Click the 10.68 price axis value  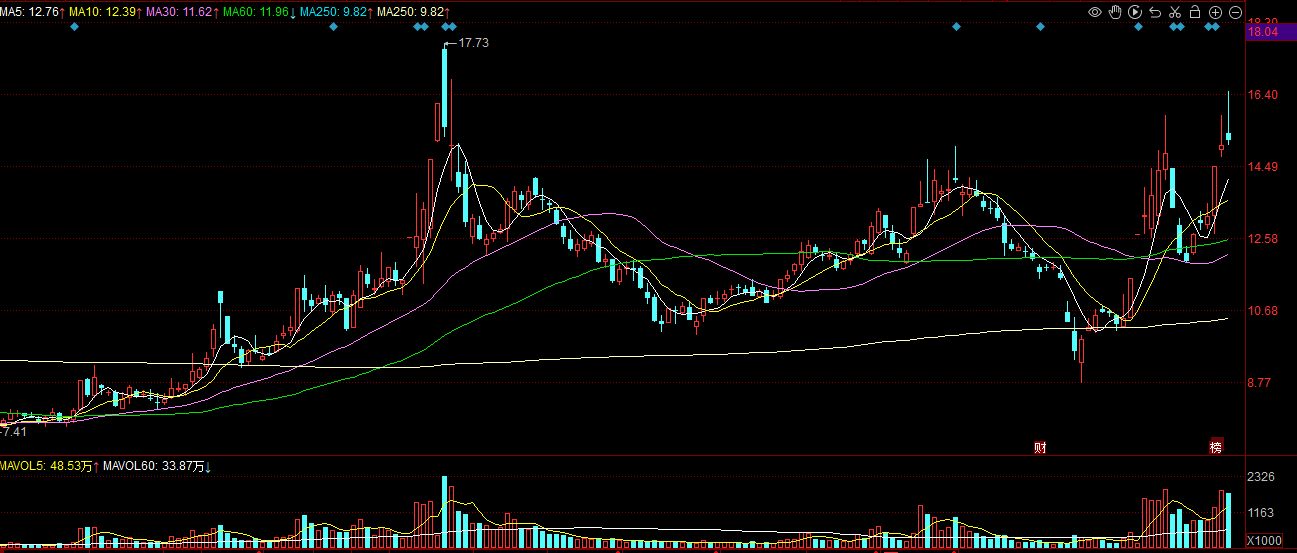pyautogui.click(x=1264, y=311)
